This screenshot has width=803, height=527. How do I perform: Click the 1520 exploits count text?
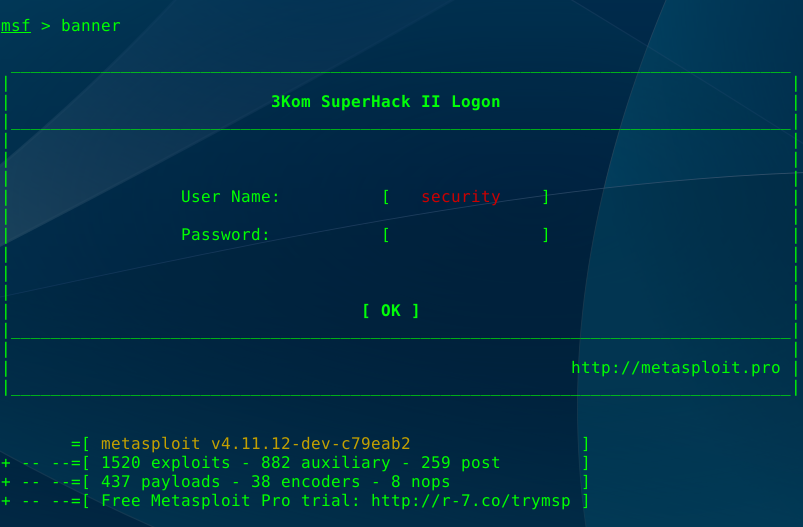(x=165, y=462)
